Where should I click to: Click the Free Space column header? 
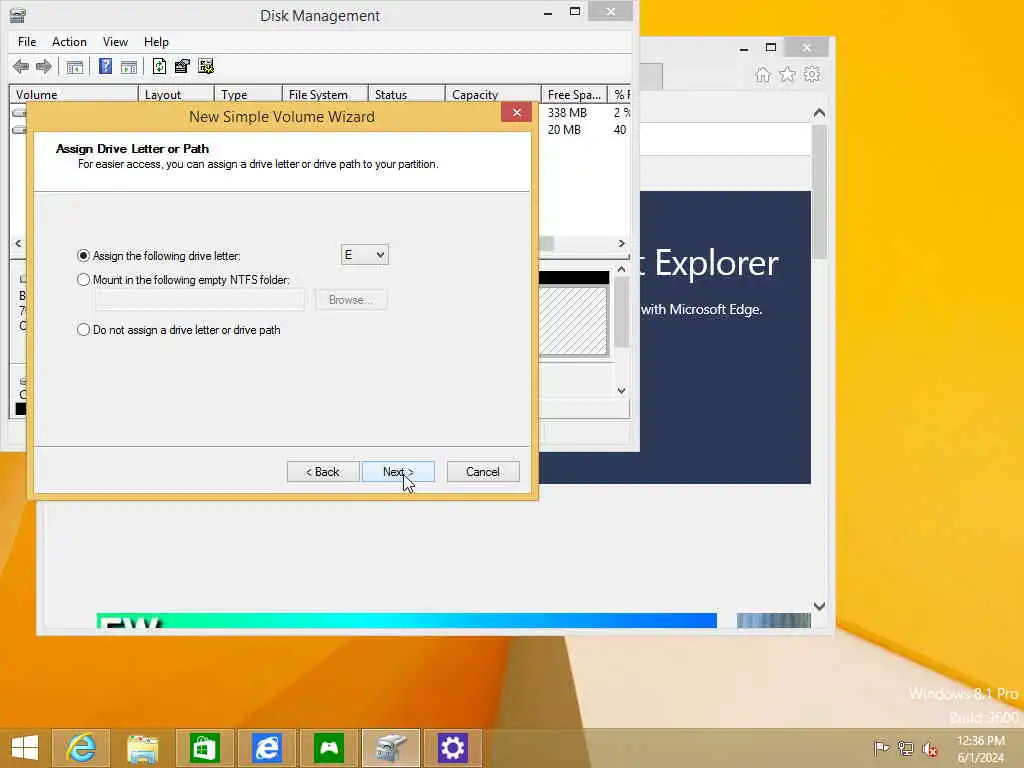[574, 94]
